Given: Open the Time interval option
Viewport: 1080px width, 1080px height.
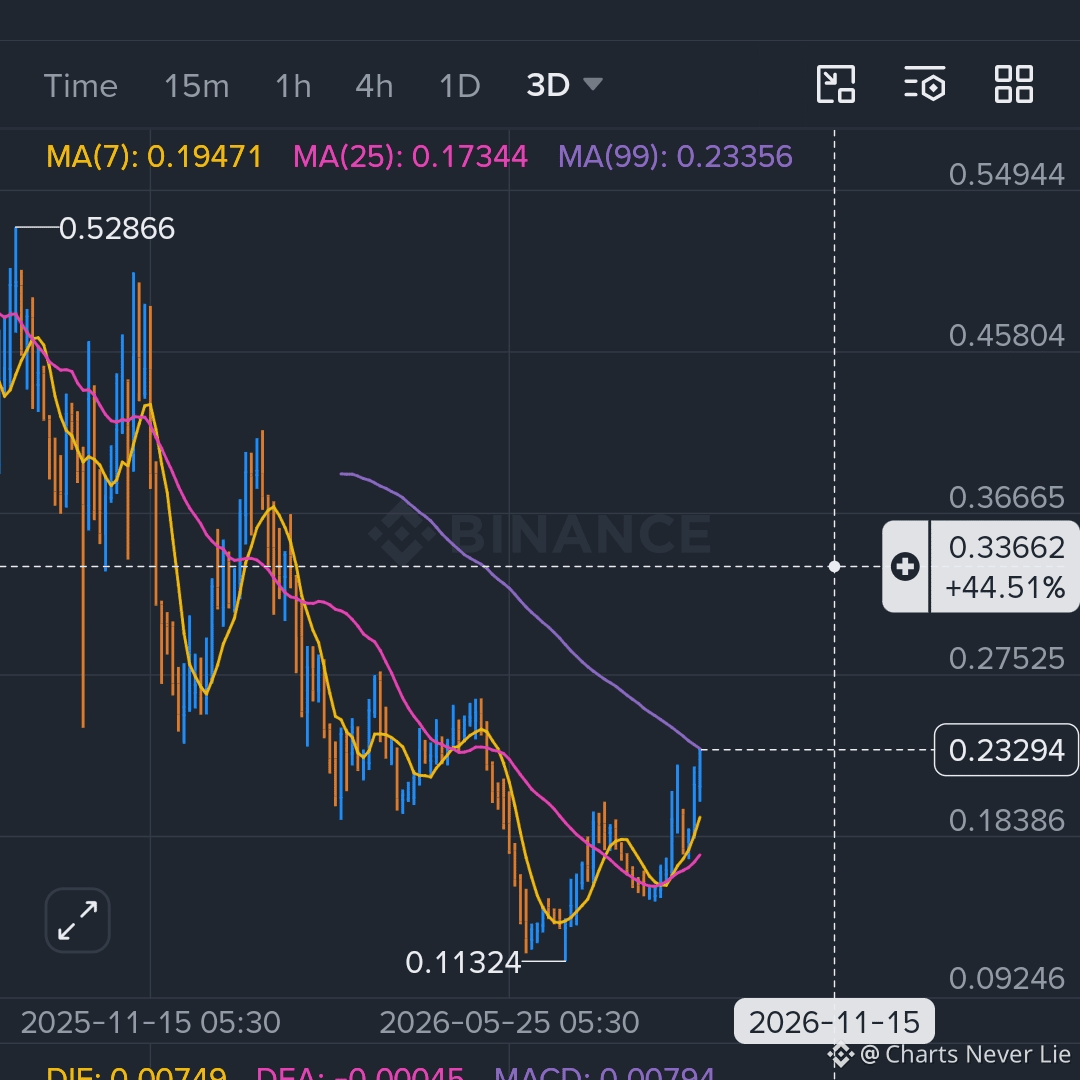Looking at the screenshot, I should [x=81, y=86].
